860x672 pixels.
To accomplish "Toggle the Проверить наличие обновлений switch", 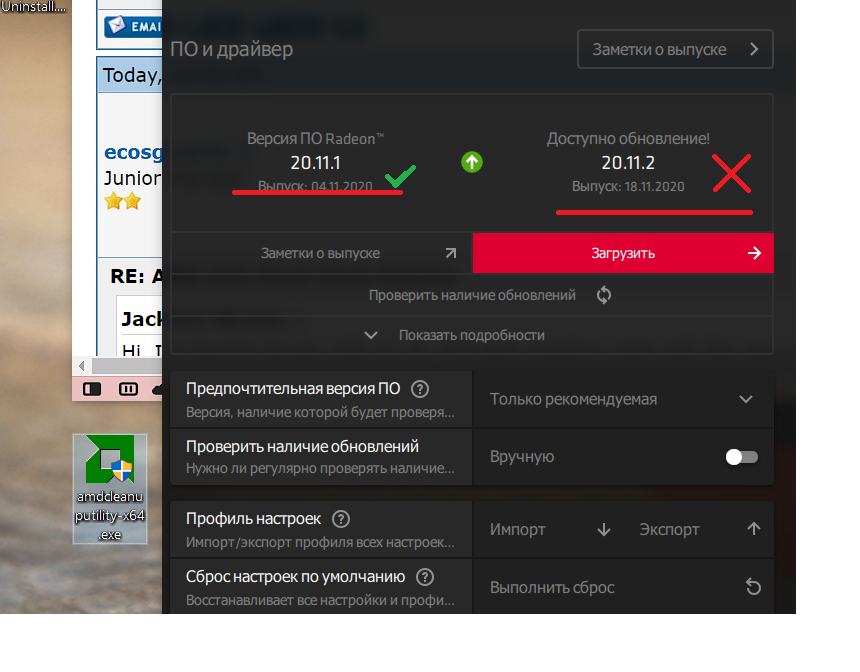I will (x=741, y=457).
